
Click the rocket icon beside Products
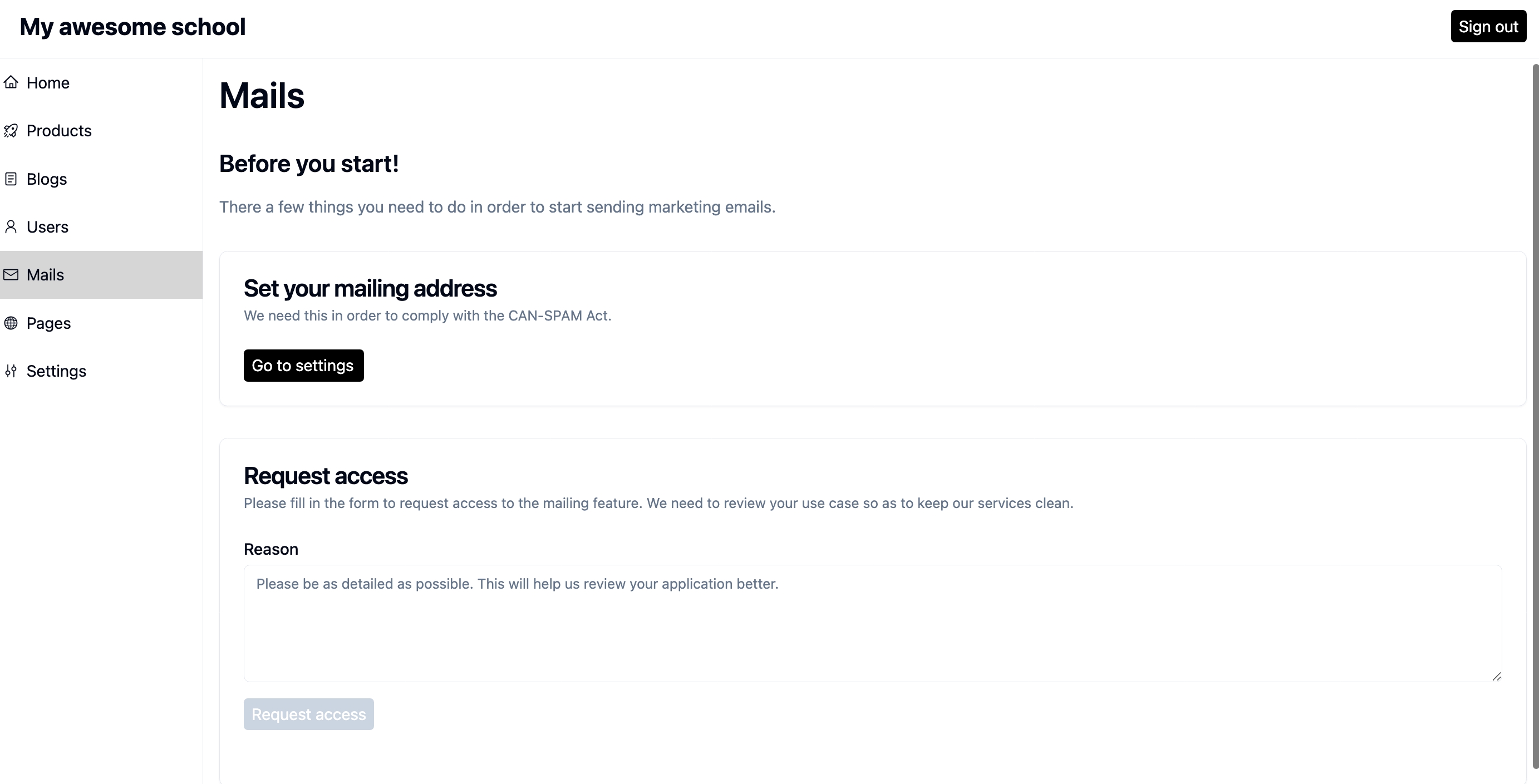pyautogui.click(x=11, y=130)
